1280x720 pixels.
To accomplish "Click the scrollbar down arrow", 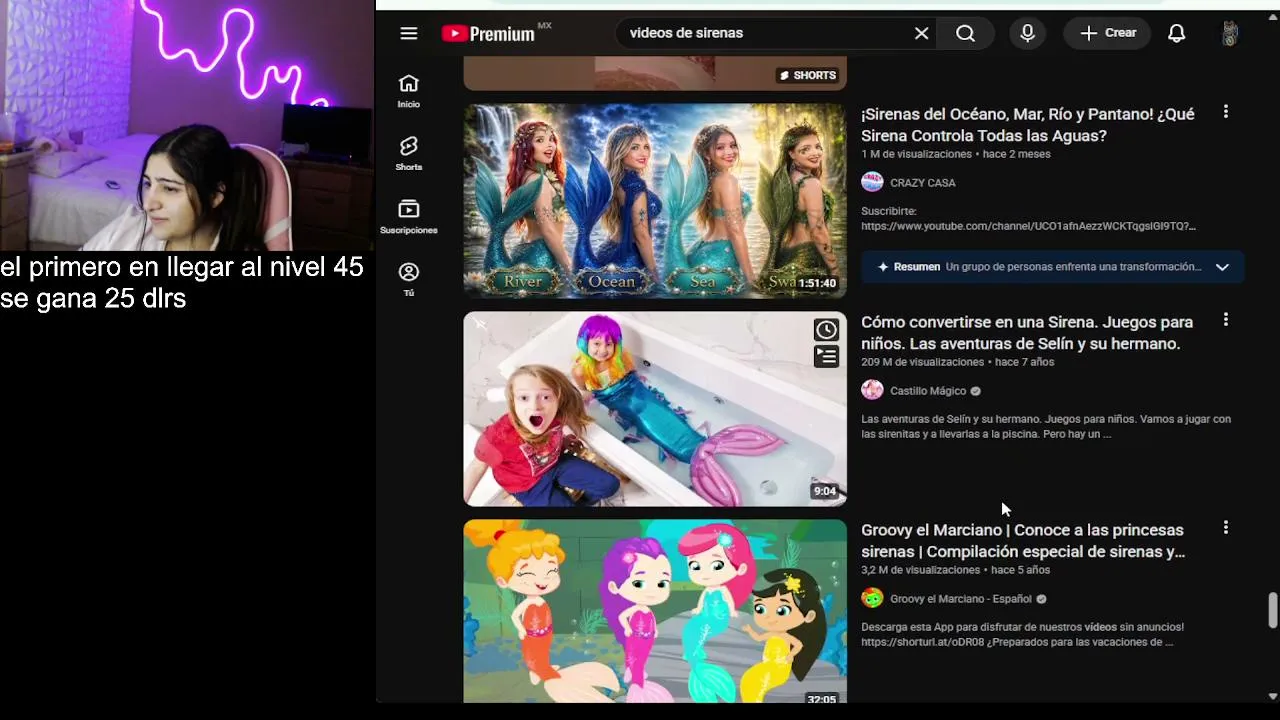I will tap(1272, 696).
